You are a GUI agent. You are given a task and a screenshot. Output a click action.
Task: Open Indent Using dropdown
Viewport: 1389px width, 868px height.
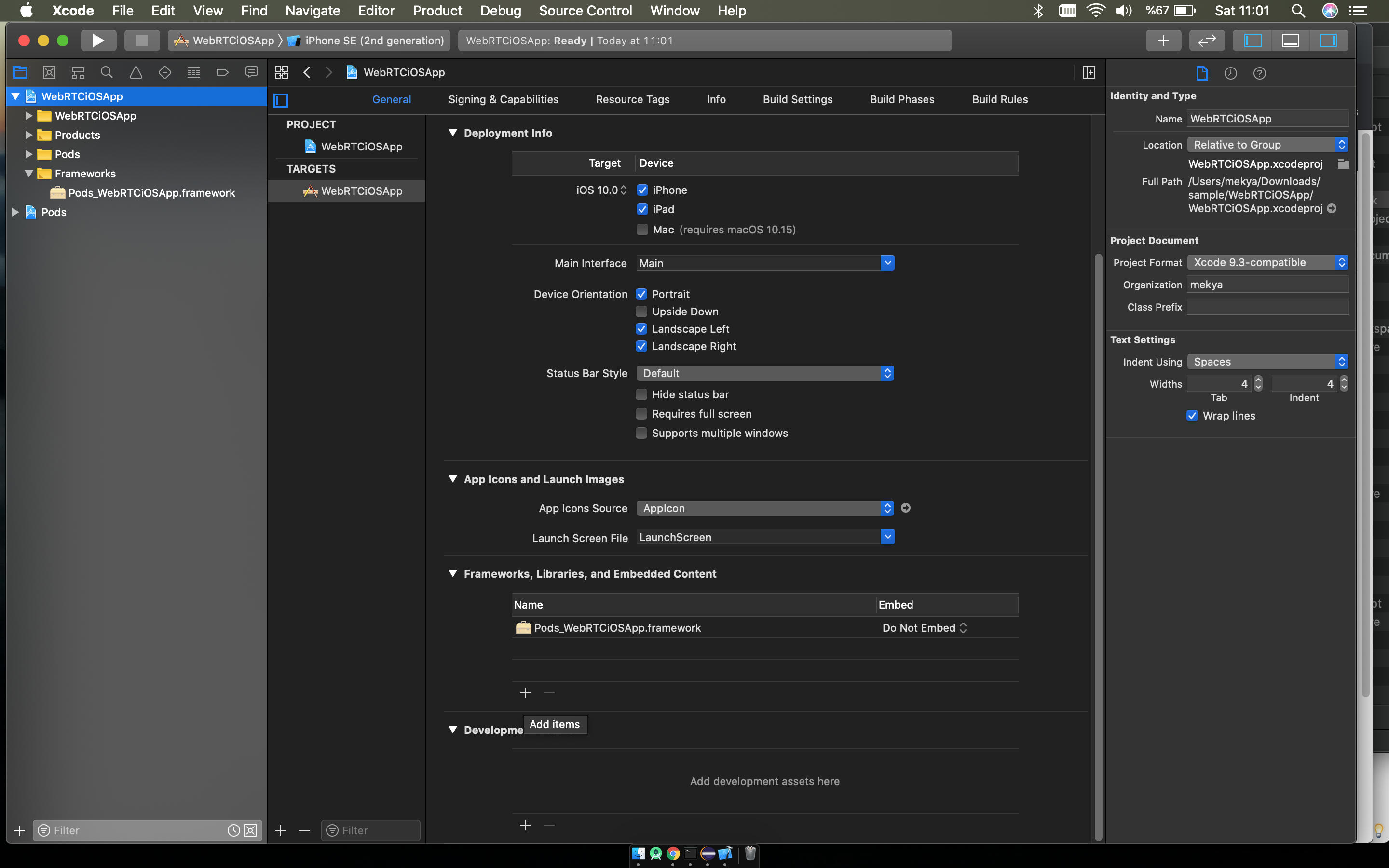point(1267,362)
